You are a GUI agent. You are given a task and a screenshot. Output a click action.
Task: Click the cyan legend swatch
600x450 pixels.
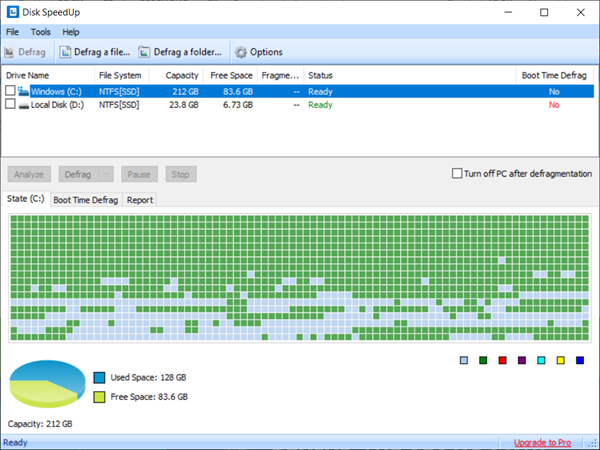pyautogui.click(x=541, y=360)
